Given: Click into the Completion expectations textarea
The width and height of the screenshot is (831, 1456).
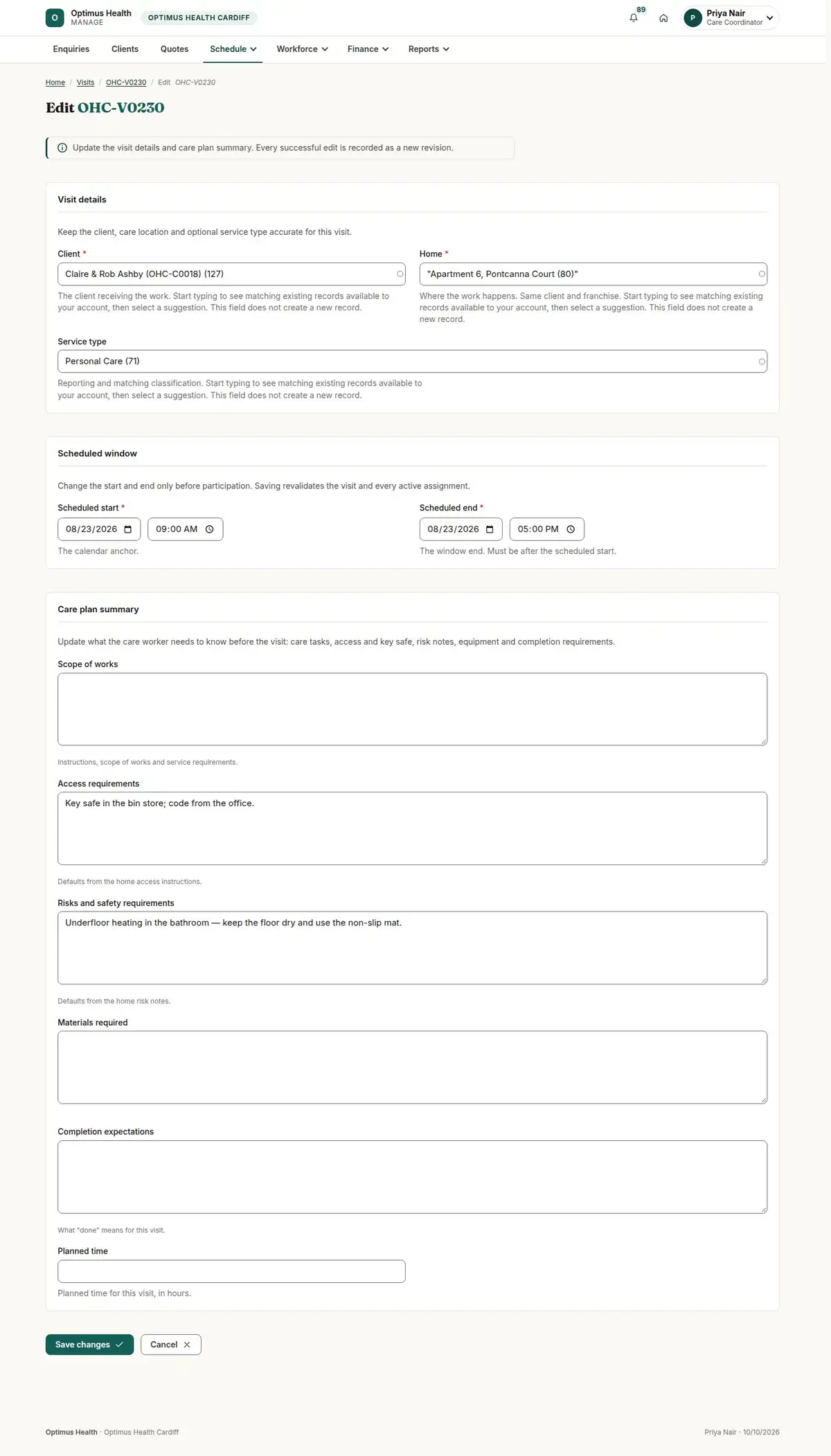Looking at the screenshot, I should (413, 1177).
